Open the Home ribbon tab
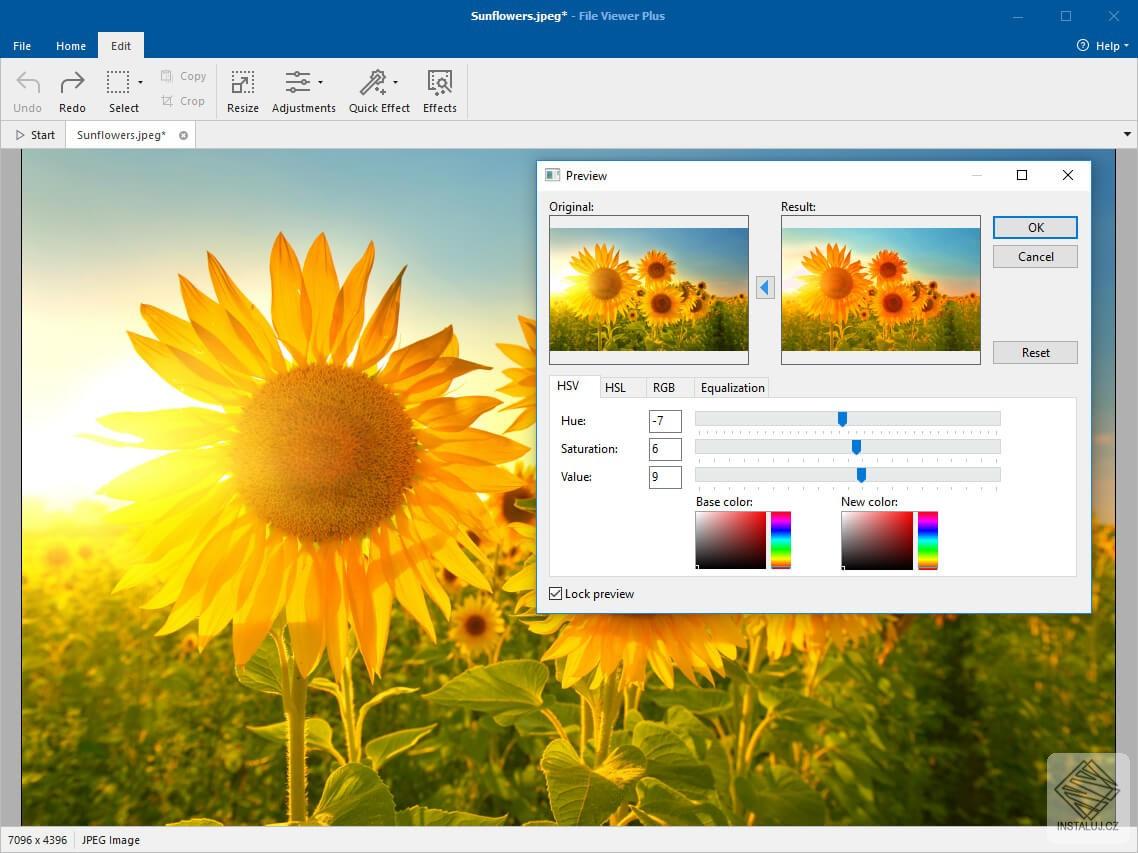Screen dimensions: 1138x853 (70, 45)
